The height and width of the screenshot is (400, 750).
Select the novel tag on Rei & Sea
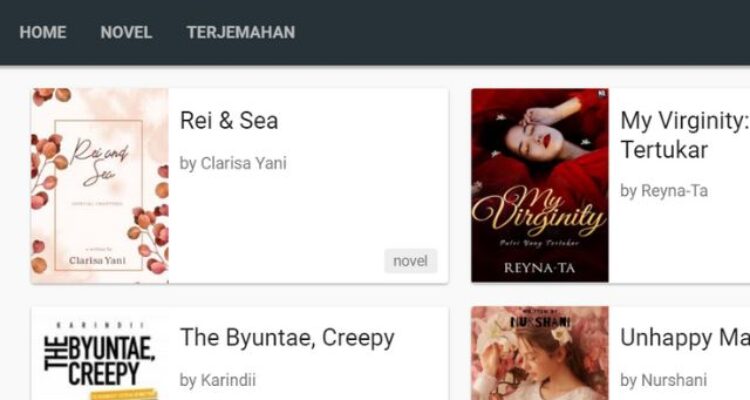pyautogui.click(x=410, y=261)
